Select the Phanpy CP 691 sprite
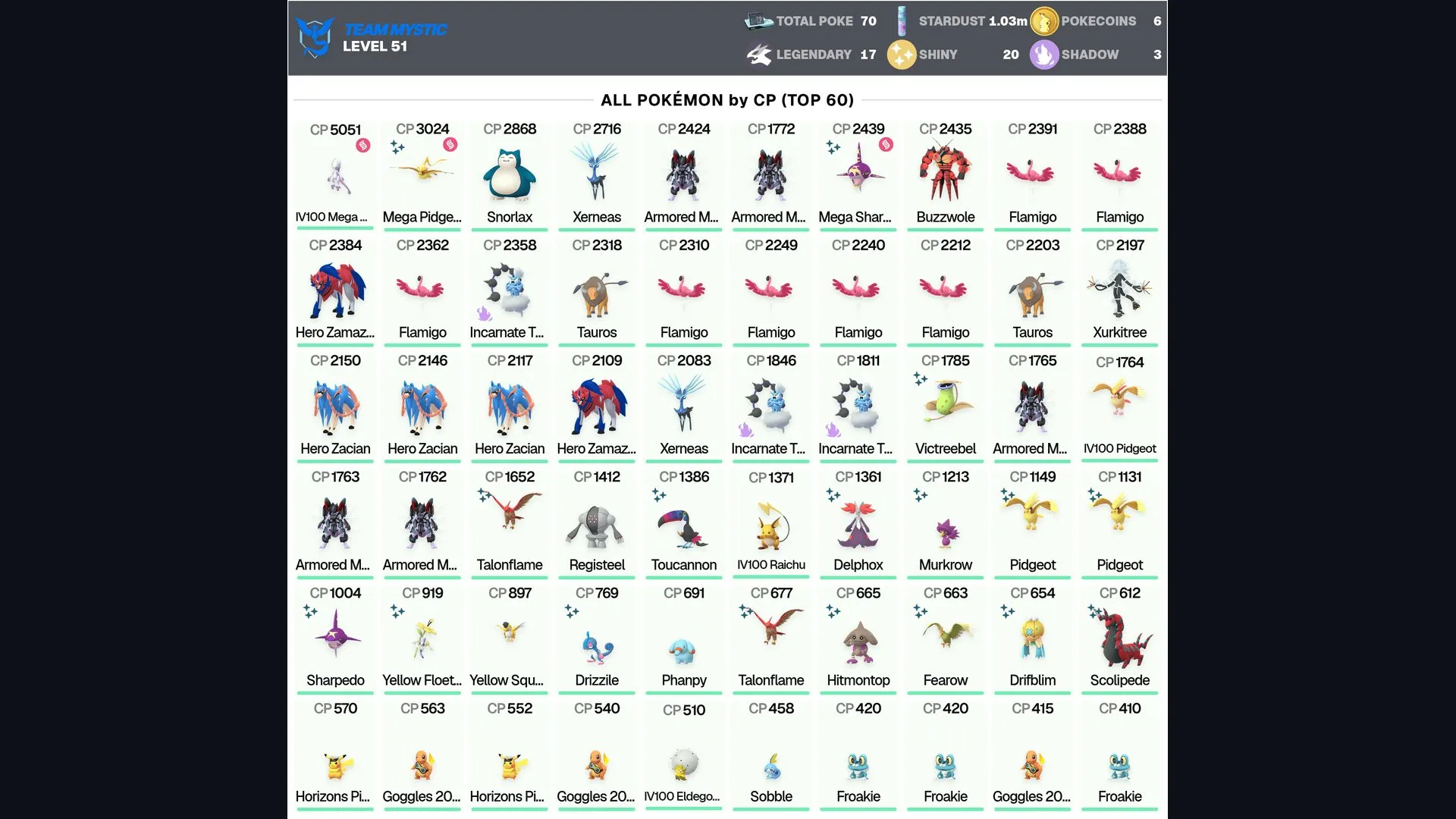Viewport: 1456px width, 819px height. coord(682,651)
